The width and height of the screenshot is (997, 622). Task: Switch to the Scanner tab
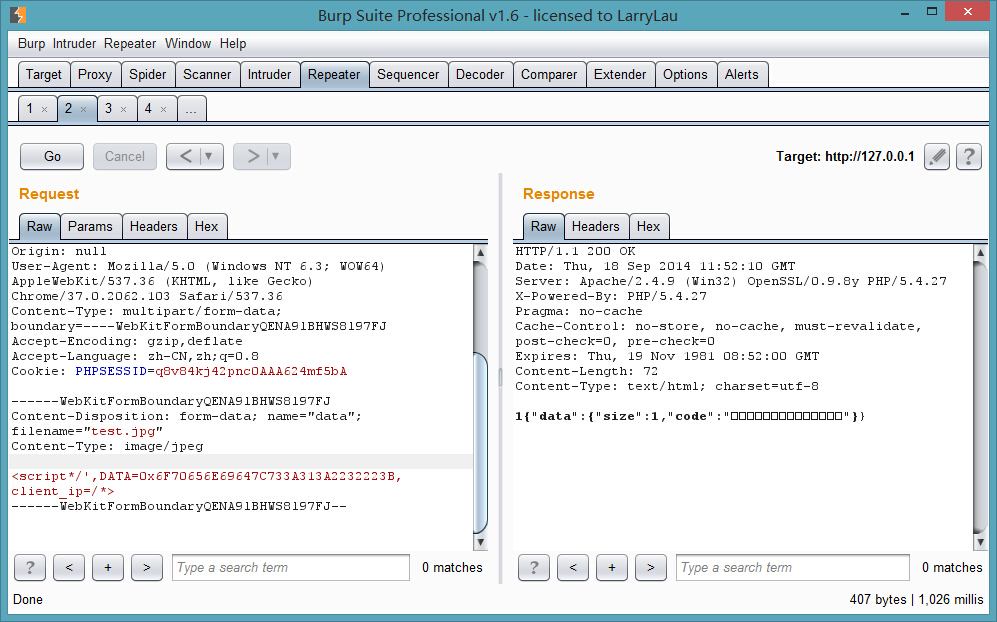(207, 74)
